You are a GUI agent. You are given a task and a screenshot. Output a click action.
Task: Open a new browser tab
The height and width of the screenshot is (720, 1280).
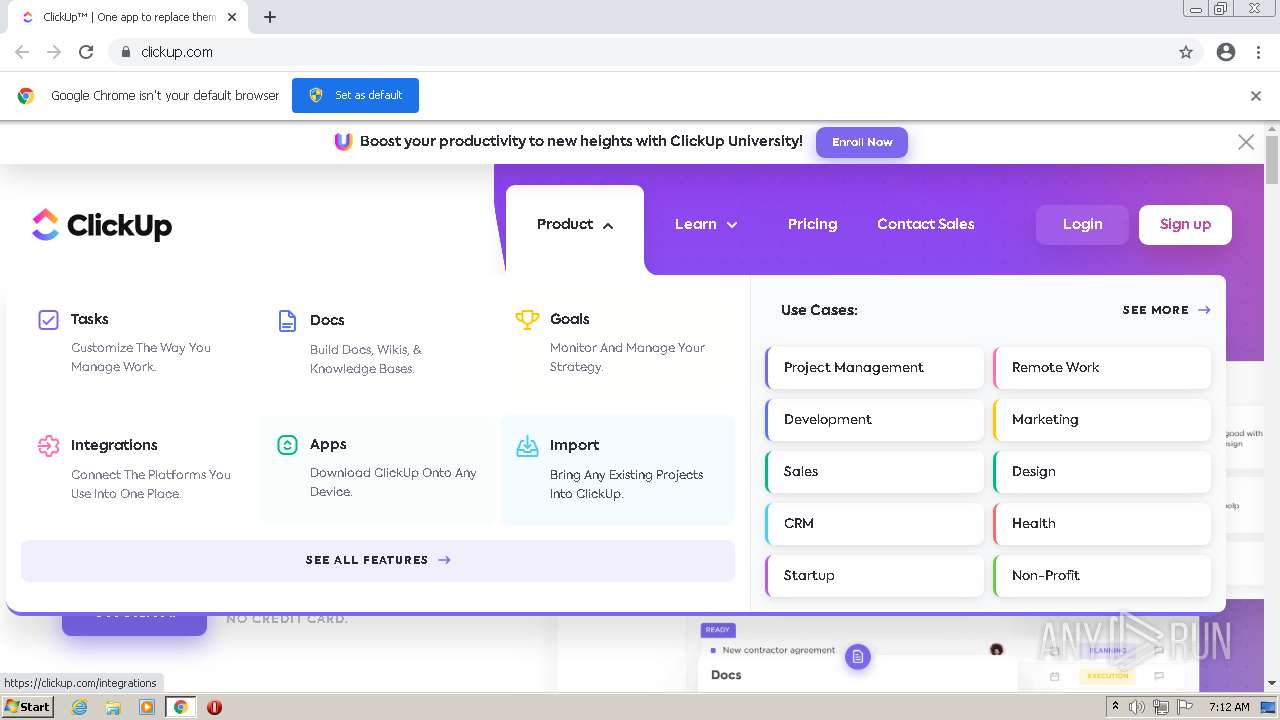269,17
